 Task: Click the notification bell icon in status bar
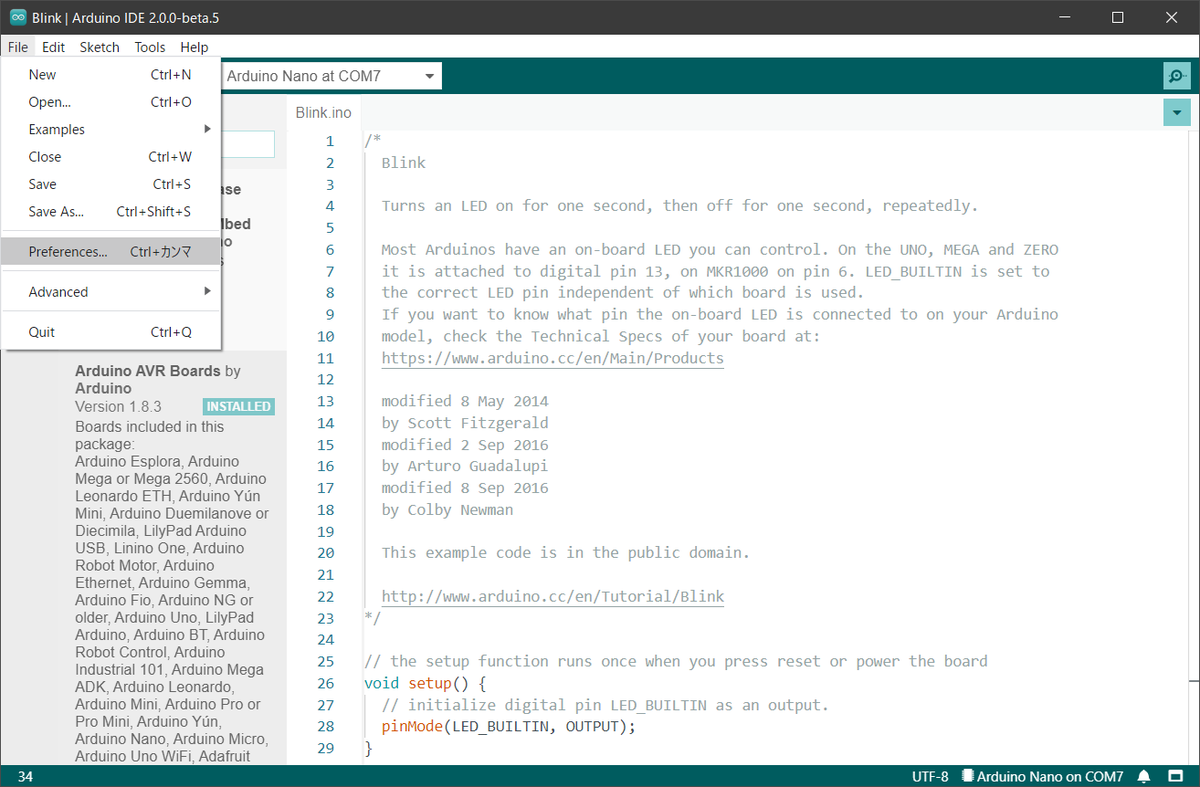[x=1144, y=776]
